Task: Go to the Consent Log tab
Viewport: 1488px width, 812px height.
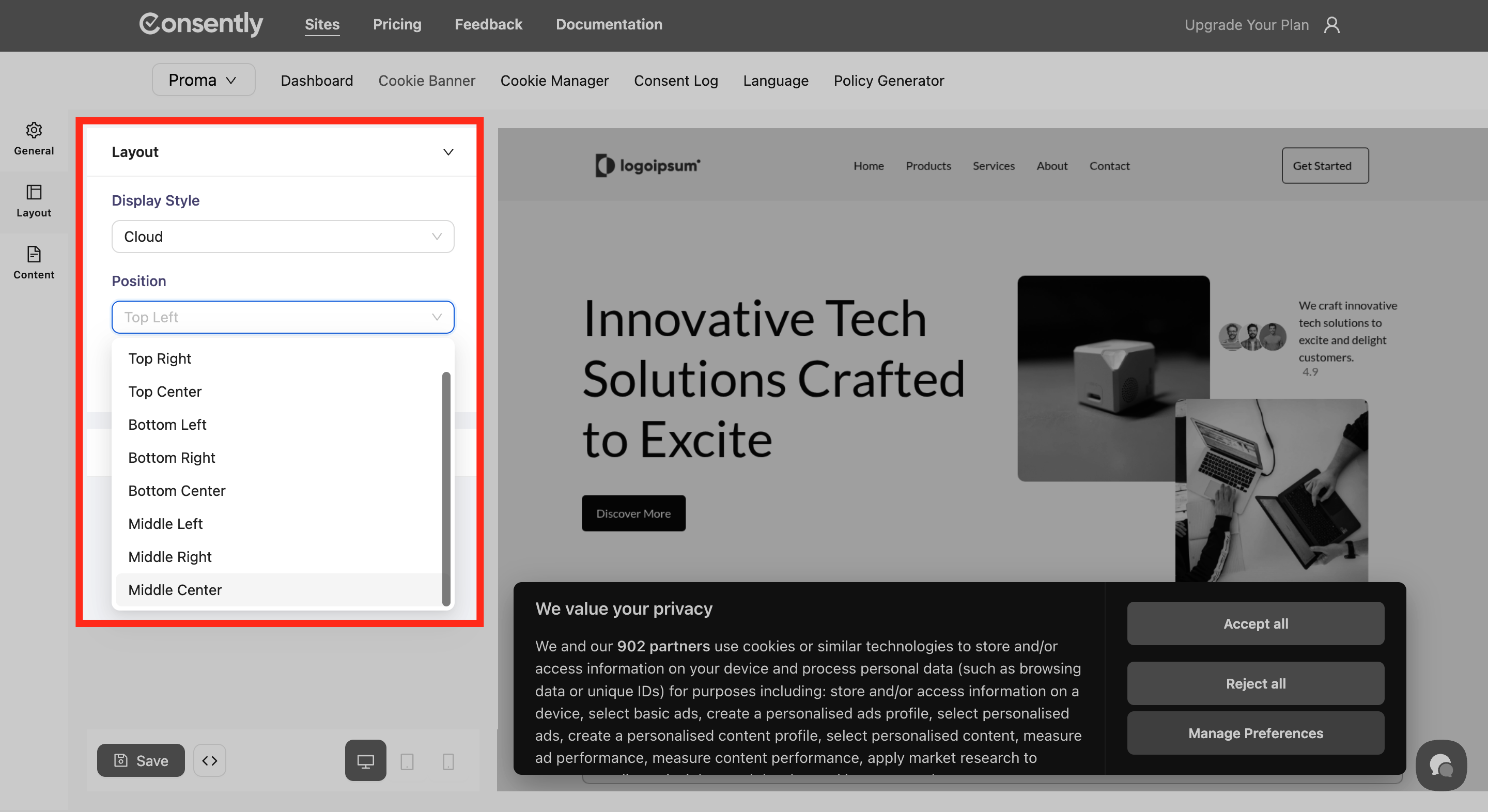Action: [x=675, y=81]
